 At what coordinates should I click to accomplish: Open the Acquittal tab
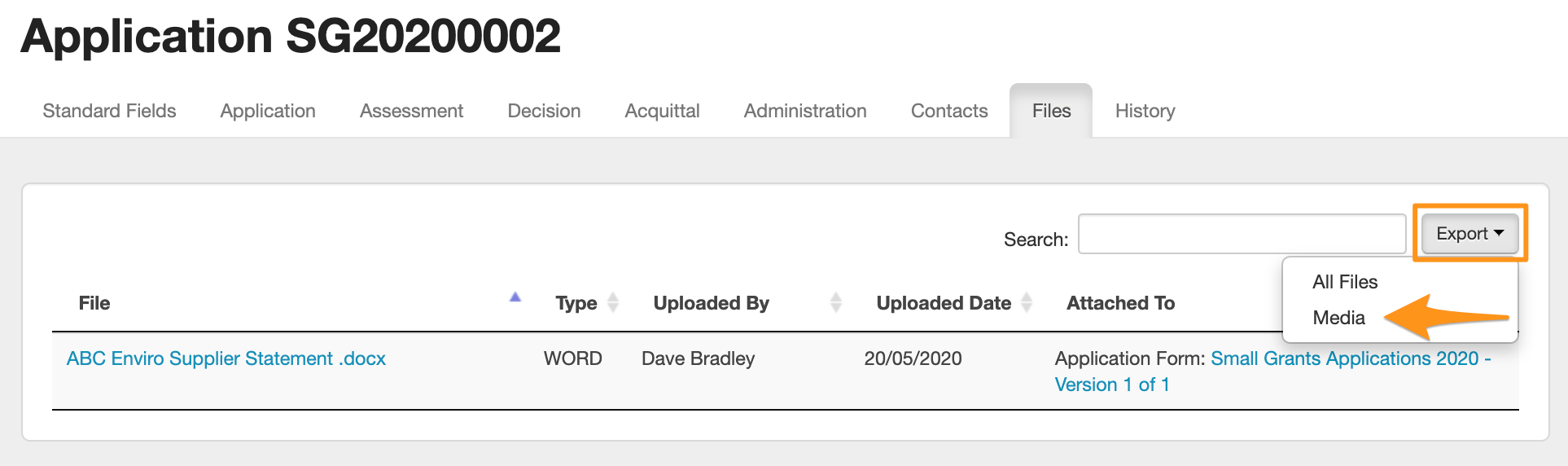pyautogui.click(x=662, y=111)
